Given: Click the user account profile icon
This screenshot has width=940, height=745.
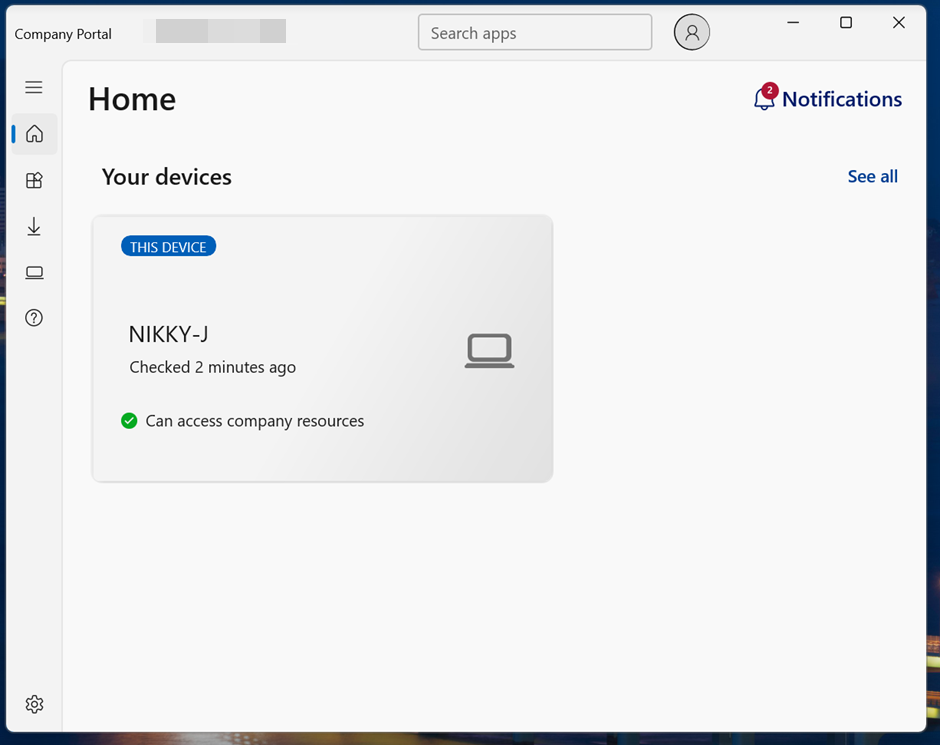Looking at the screenshot, I should point(691,33).
